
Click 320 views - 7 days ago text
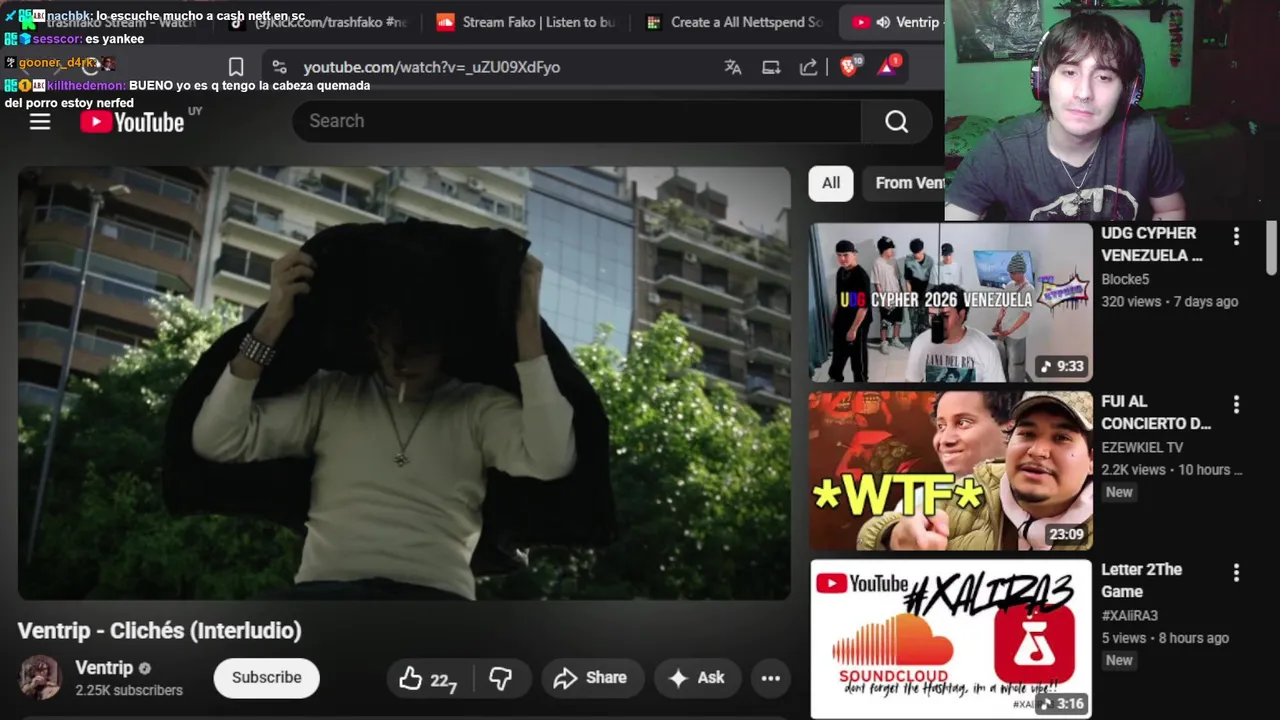pos(1169,302)
